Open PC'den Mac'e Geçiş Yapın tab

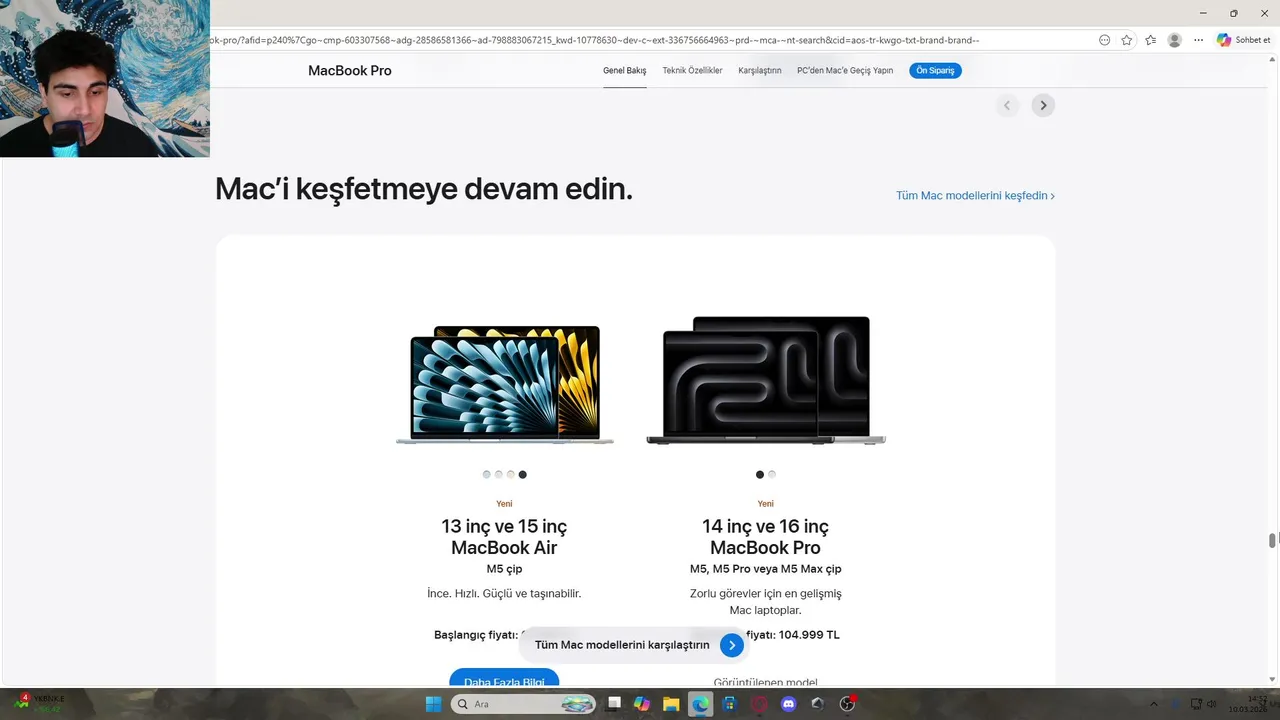(845, 70)
